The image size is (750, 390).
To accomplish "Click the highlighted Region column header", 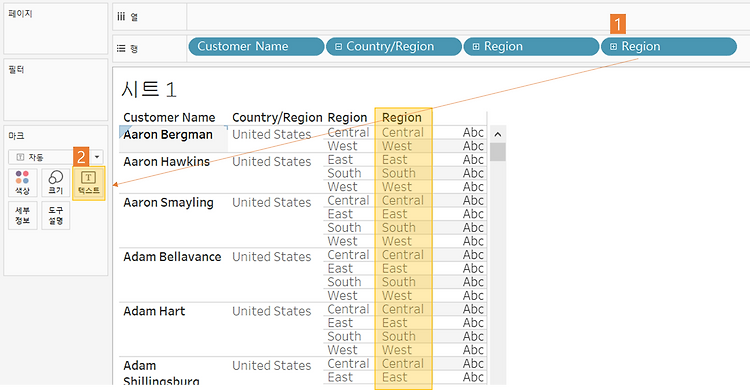I will point(402,117).
